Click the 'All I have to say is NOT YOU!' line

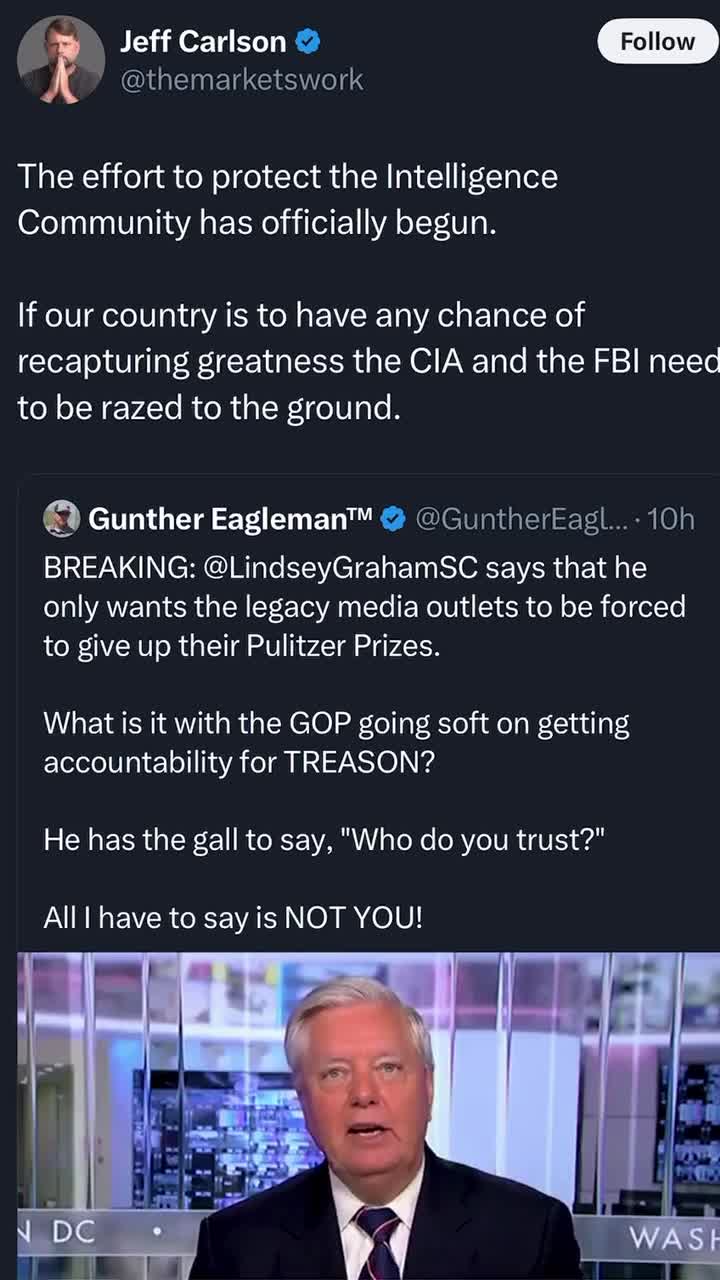[x=233, y=917]
